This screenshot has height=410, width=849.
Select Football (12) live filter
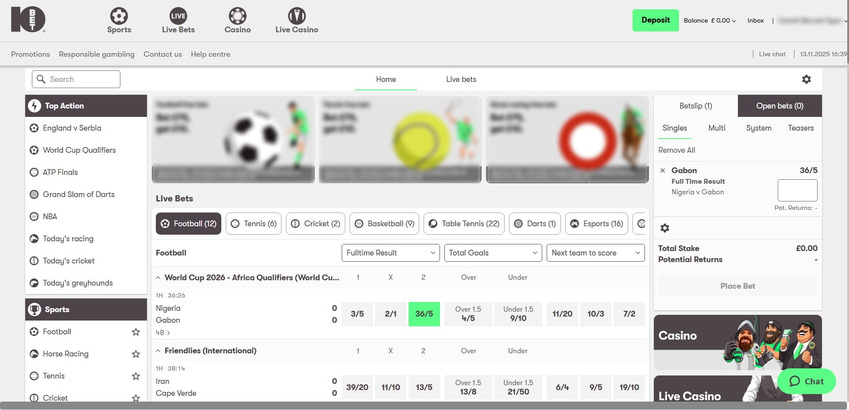click(x=188, y=224)
